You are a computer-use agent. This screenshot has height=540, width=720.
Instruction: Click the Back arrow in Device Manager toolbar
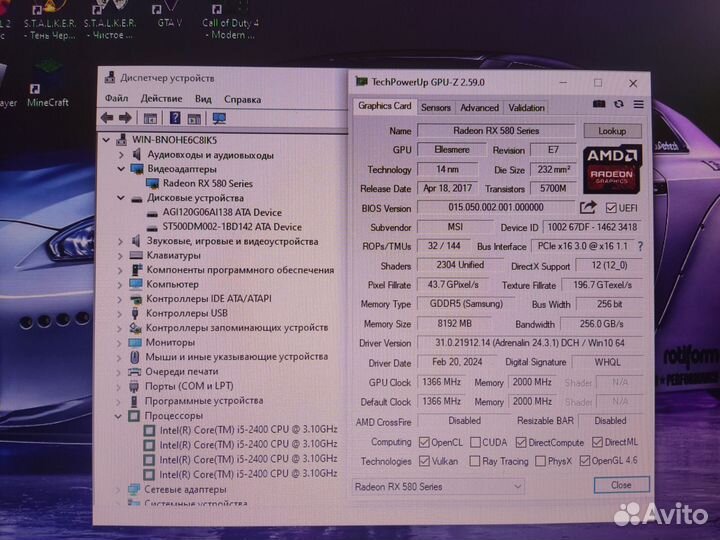point(107,118)
